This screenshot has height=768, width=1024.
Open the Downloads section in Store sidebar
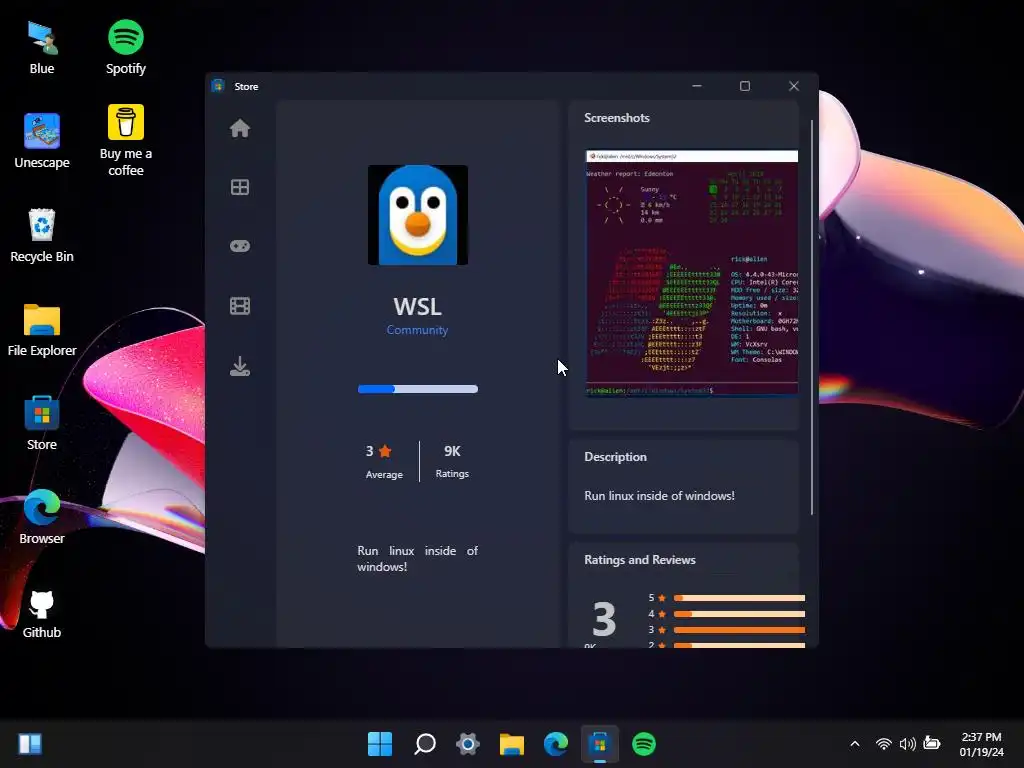[240, 366]
